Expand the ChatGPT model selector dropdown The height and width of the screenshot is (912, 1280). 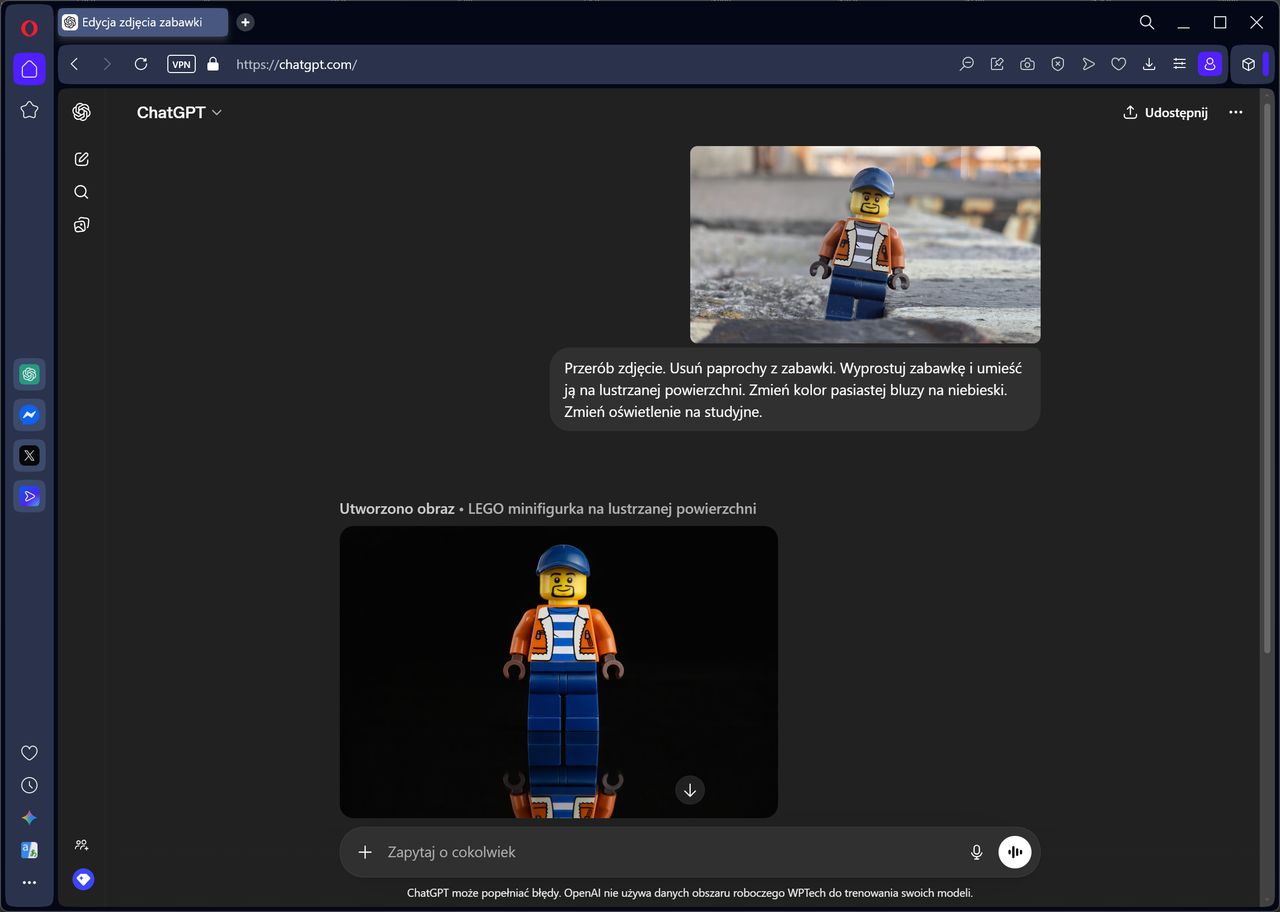(179, 113)
